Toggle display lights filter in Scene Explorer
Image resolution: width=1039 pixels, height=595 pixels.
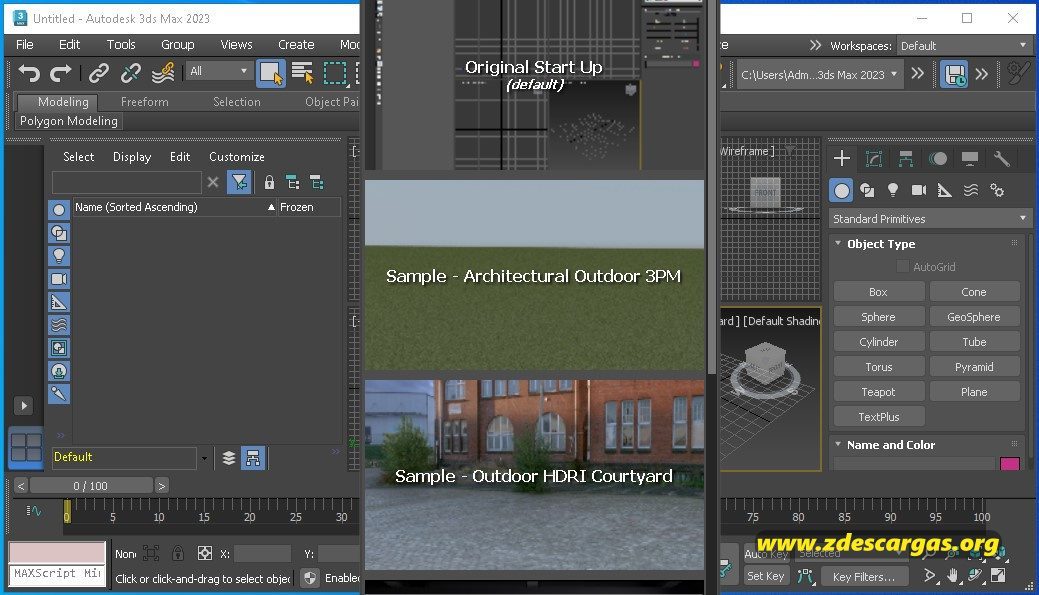click(x=59, y=256)
